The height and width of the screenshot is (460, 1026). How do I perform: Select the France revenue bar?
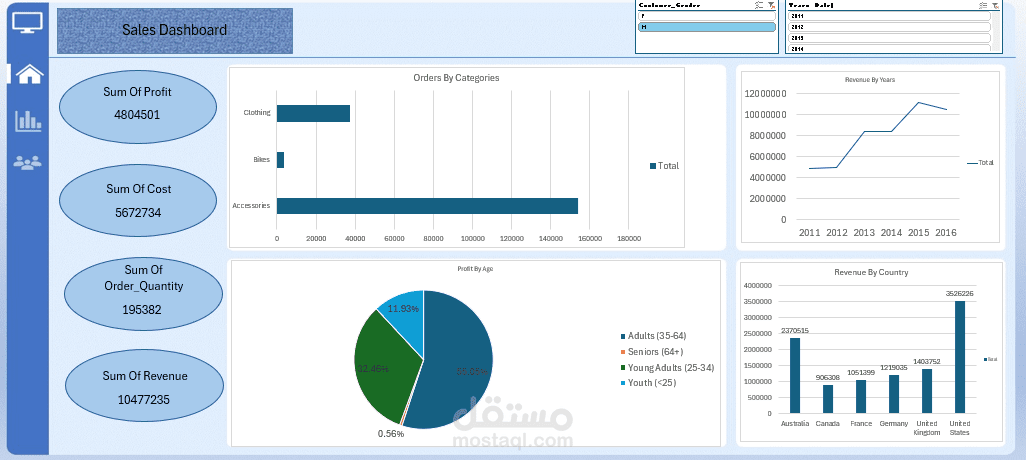pos(860,397)
